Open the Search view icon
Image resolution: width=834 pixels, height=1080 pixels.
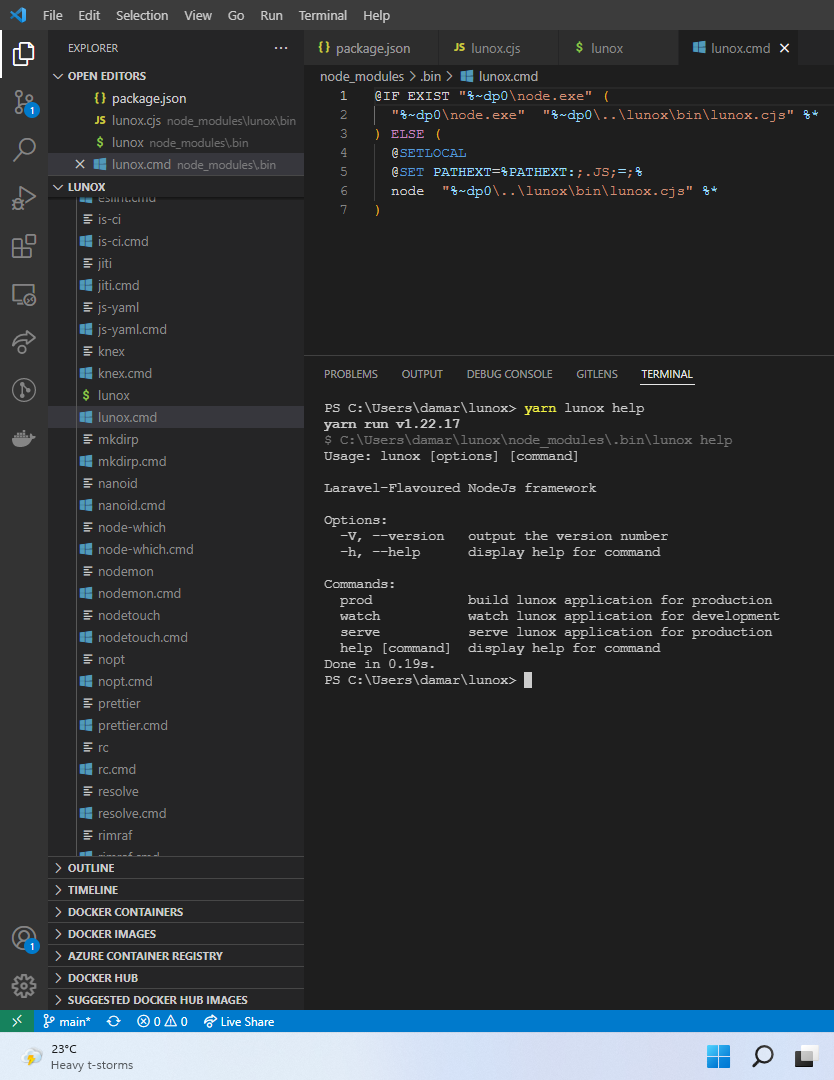(23, 149)
